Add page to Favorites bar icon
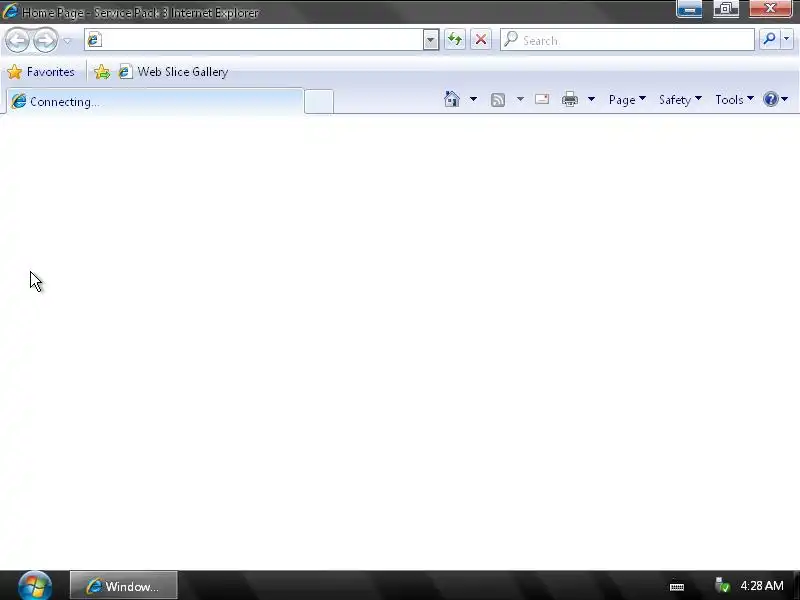The image size is (800, 600). (x=102, y=72)
